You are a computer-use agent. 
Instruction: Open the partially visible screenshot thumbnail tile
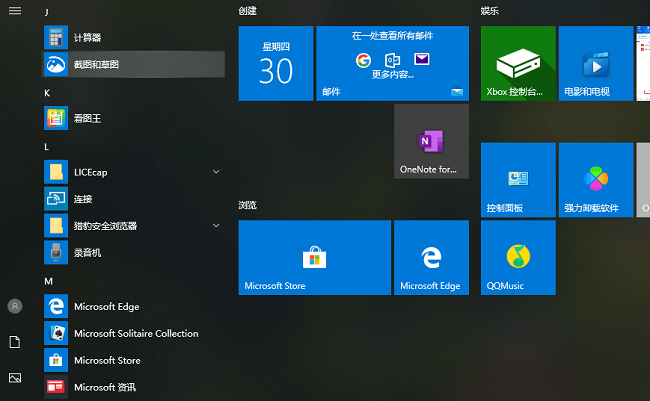click(x=643, y=63)
